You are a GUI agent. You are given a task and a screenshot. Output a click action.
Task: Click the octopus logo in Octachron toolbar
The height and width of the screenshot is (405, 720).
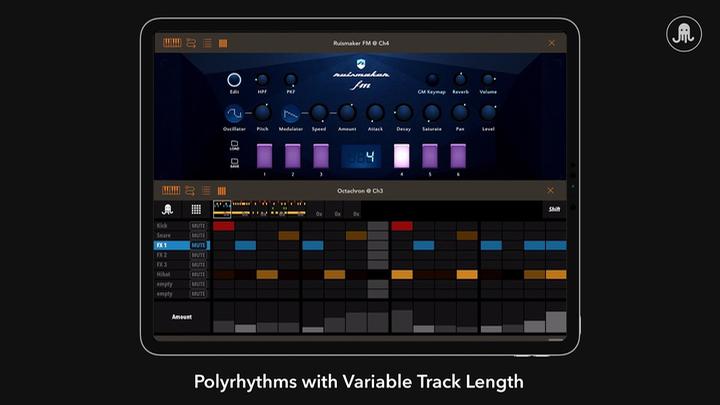point(168,209)
